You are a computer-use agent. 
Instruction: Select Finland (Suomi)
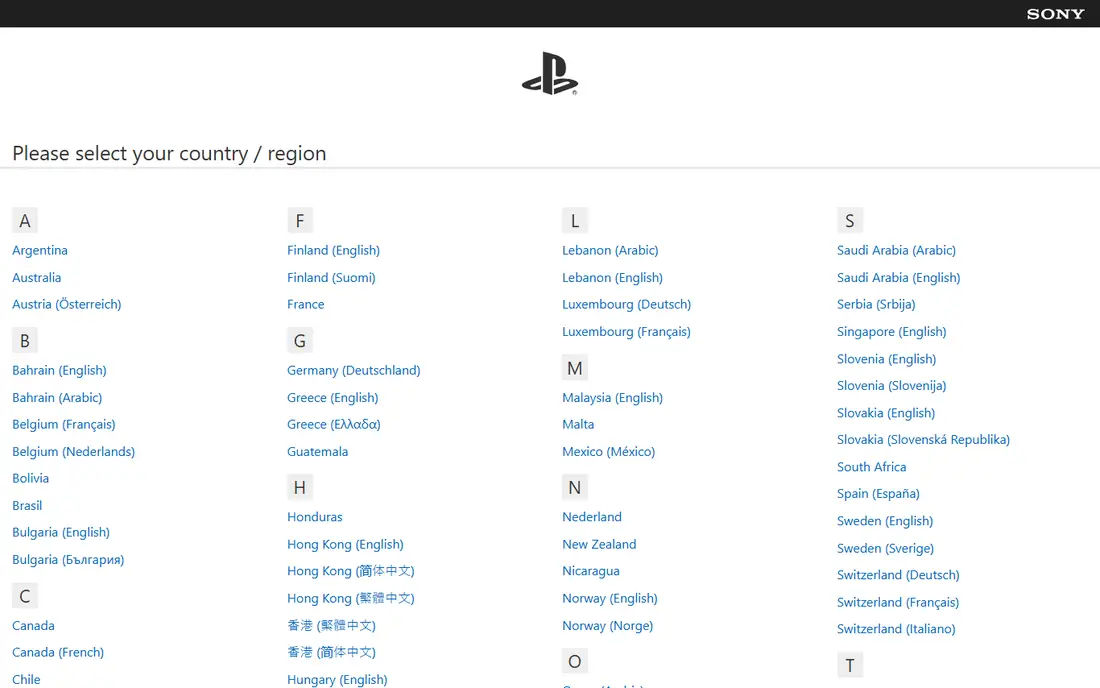(x=331, y=278)
